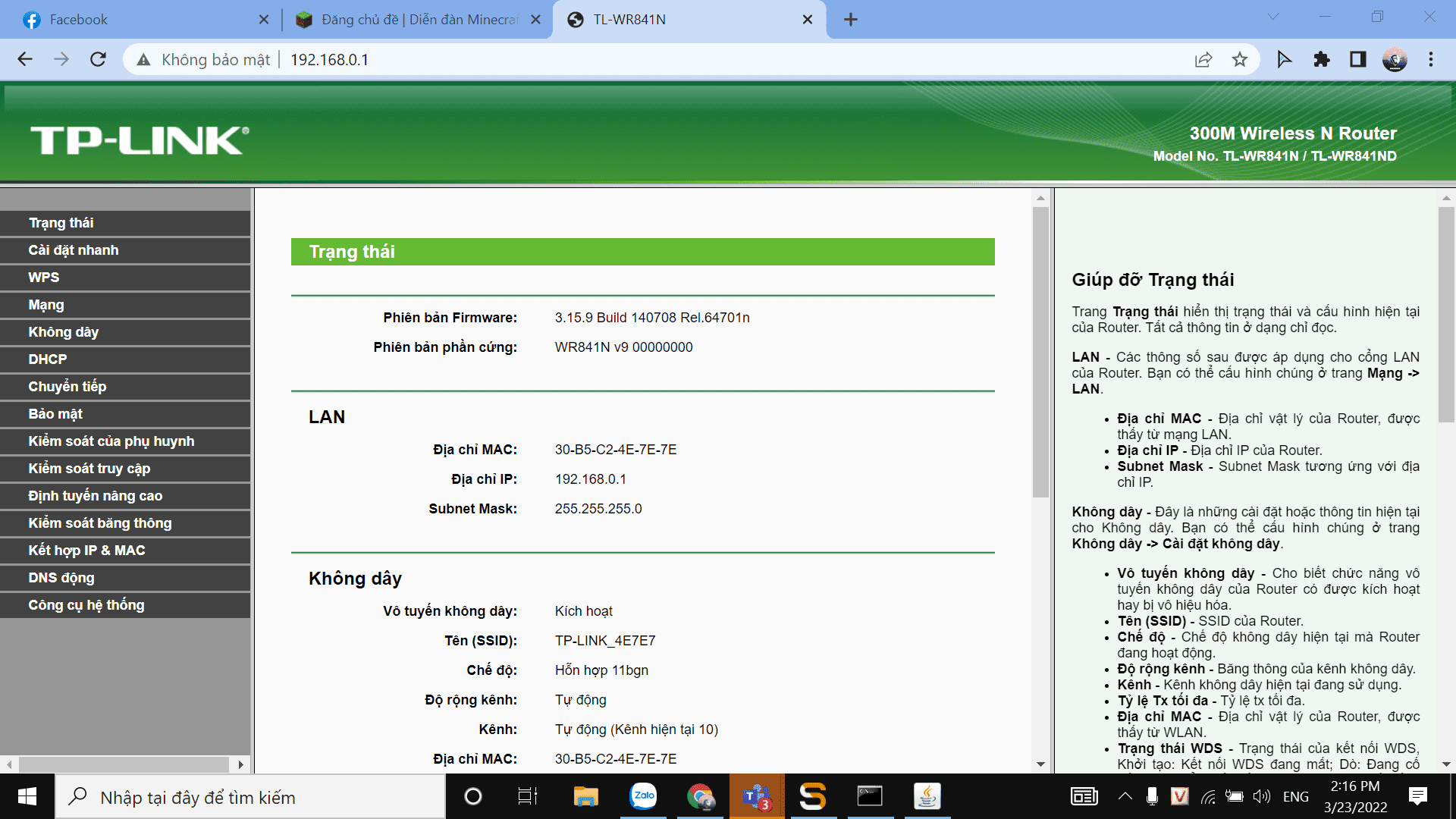This screenshot has height=819, width=1456.
Task: Open a new browser tab
Action: (x=851, y=20)
